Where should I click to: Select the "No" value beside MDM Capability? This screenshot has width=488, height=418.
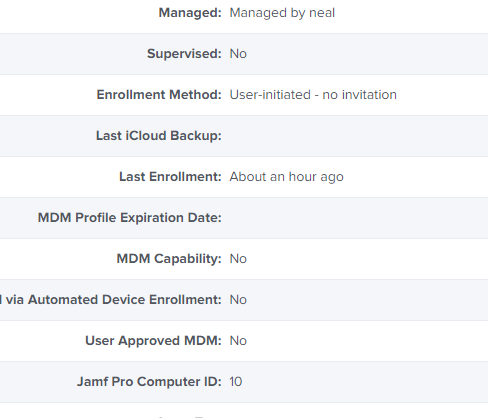pyautogui.click(x=238, y=259)
